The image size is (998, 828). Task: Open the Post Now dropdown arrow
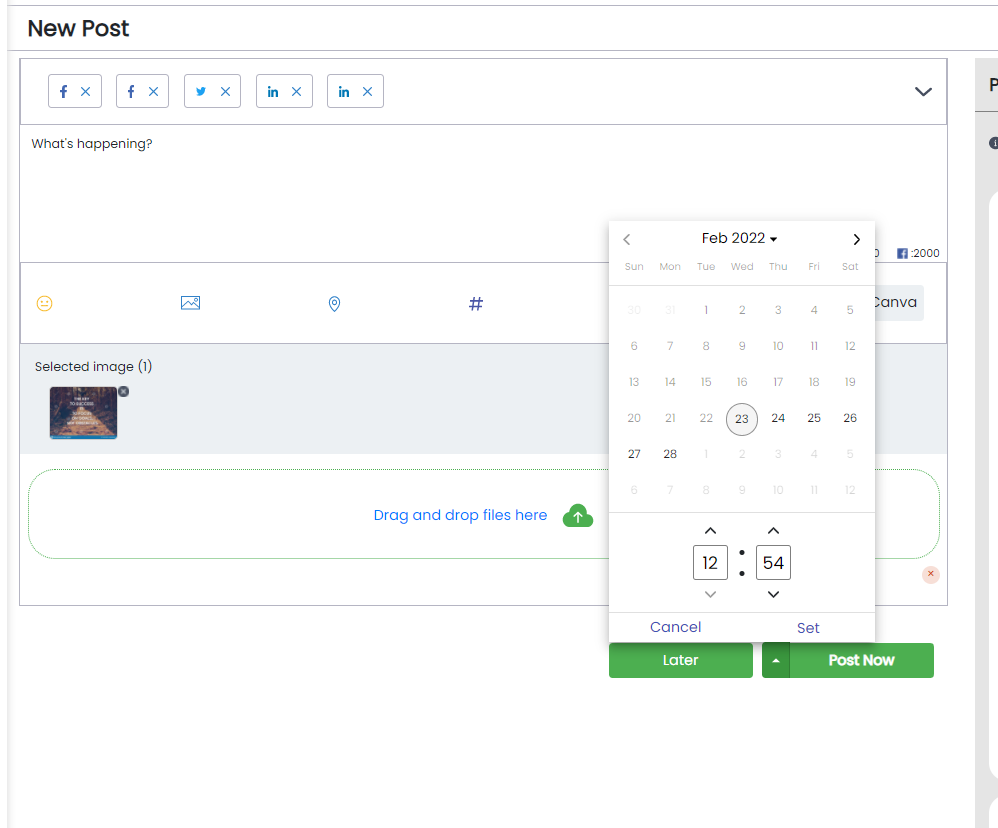pyautogui.click(x=776, y=660)
